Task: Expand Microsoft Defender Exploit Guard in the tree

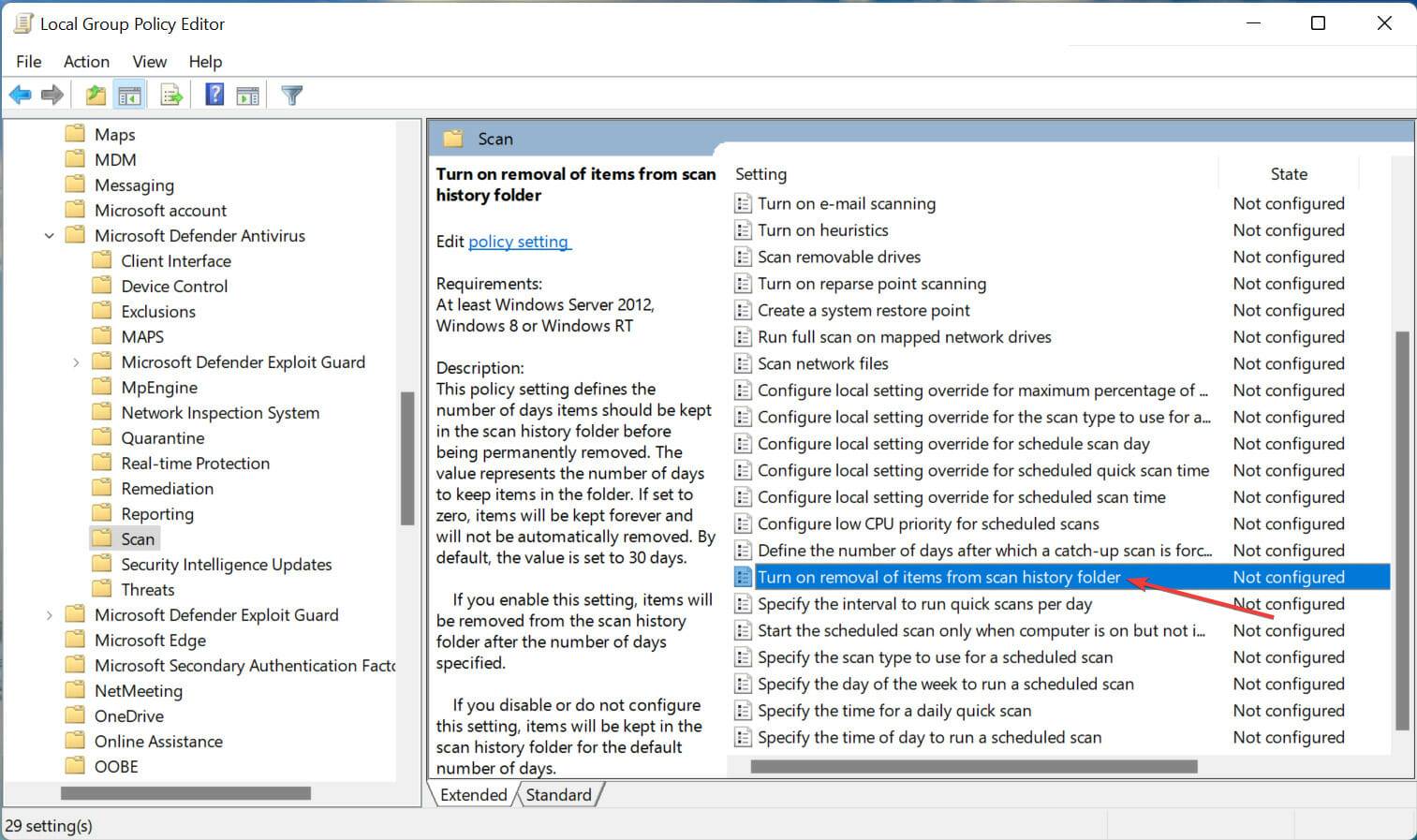Action: (x=76, y=361)
